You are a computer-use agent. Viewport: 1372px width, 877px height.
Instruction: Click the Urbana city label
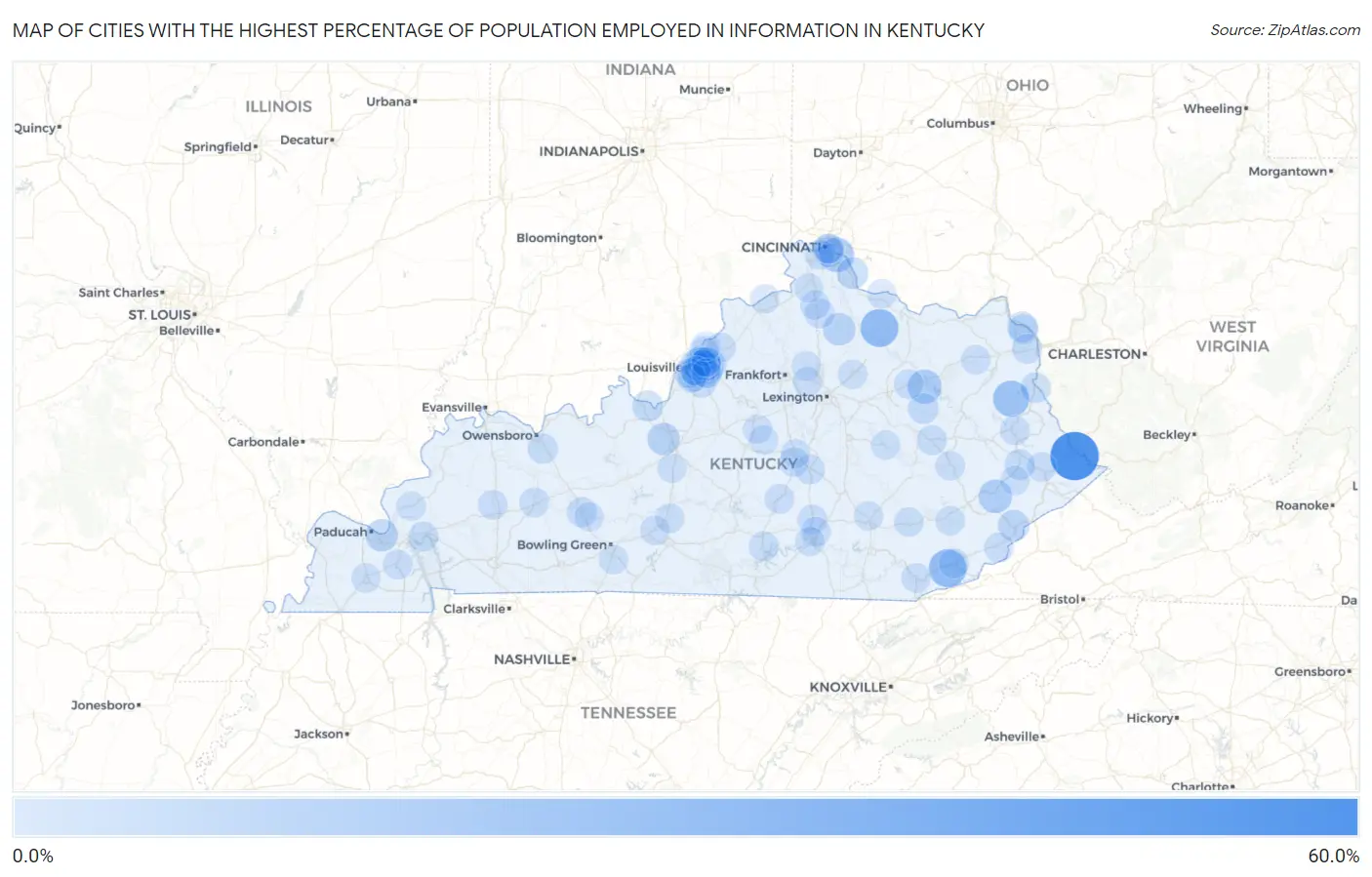pos(389,101)
